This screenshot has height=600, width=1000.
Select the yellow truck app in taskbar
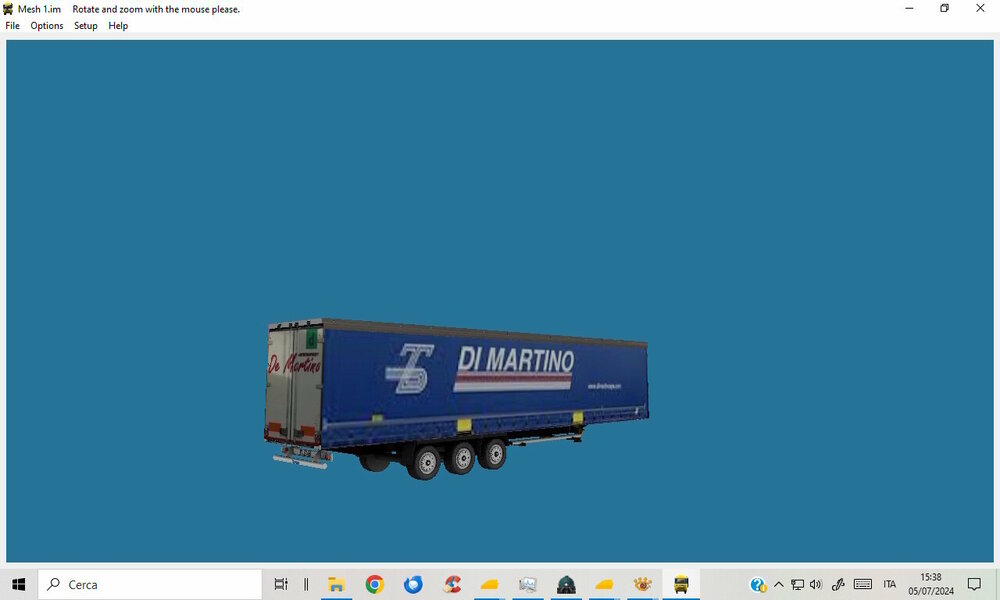coord(681,584)
